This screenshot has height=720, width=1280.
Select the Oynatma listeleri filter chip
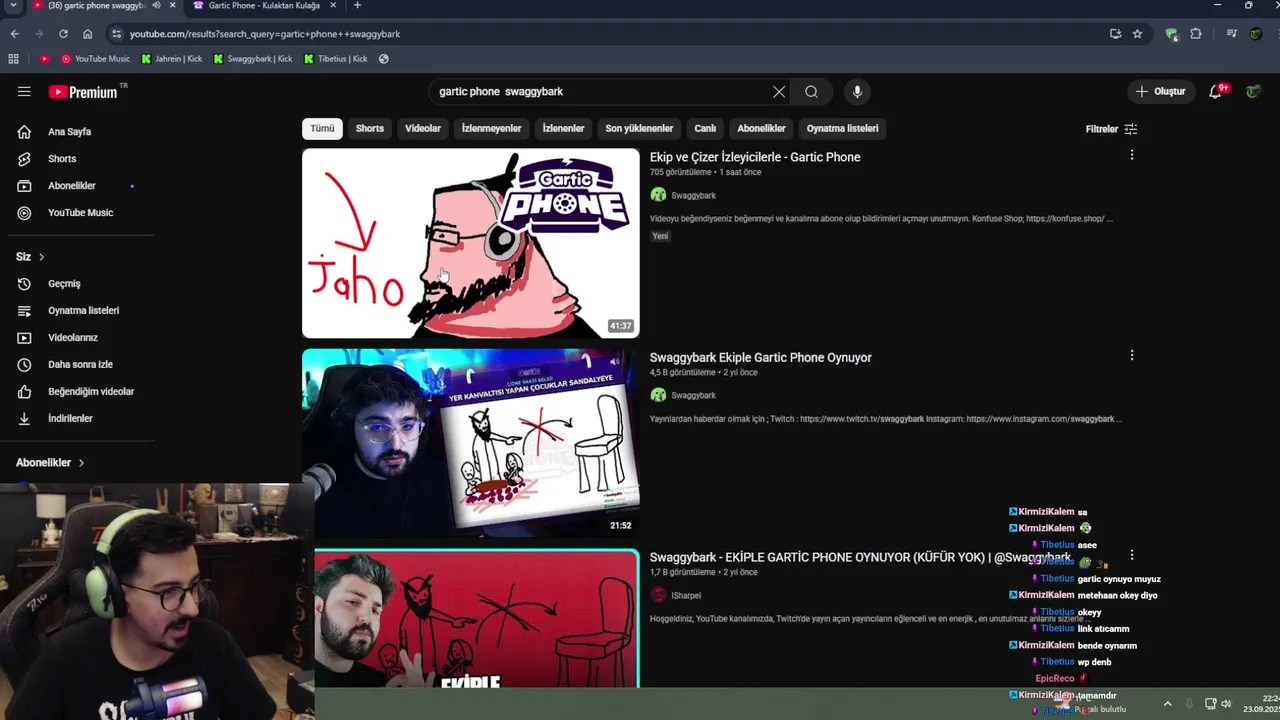843,129
